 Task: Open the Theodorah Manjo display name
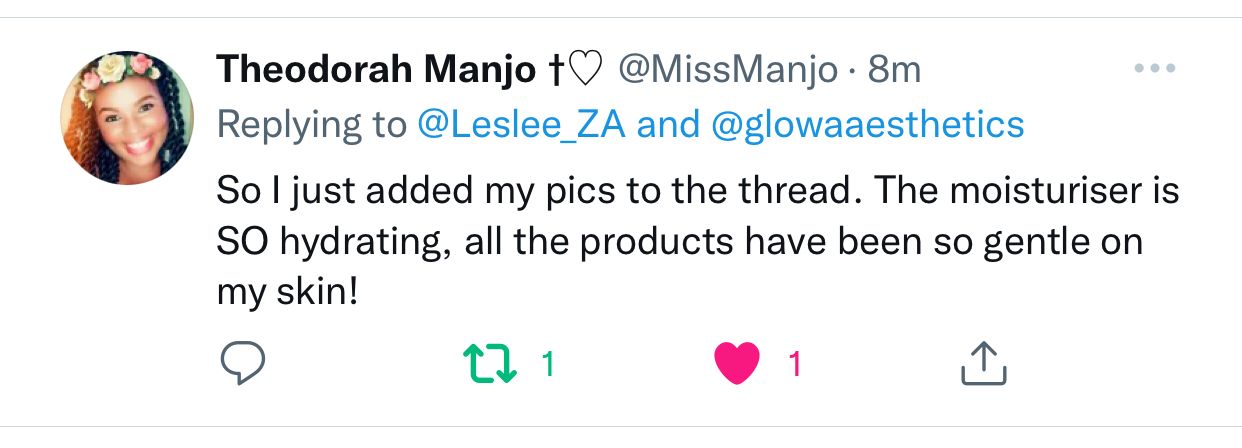376,69
